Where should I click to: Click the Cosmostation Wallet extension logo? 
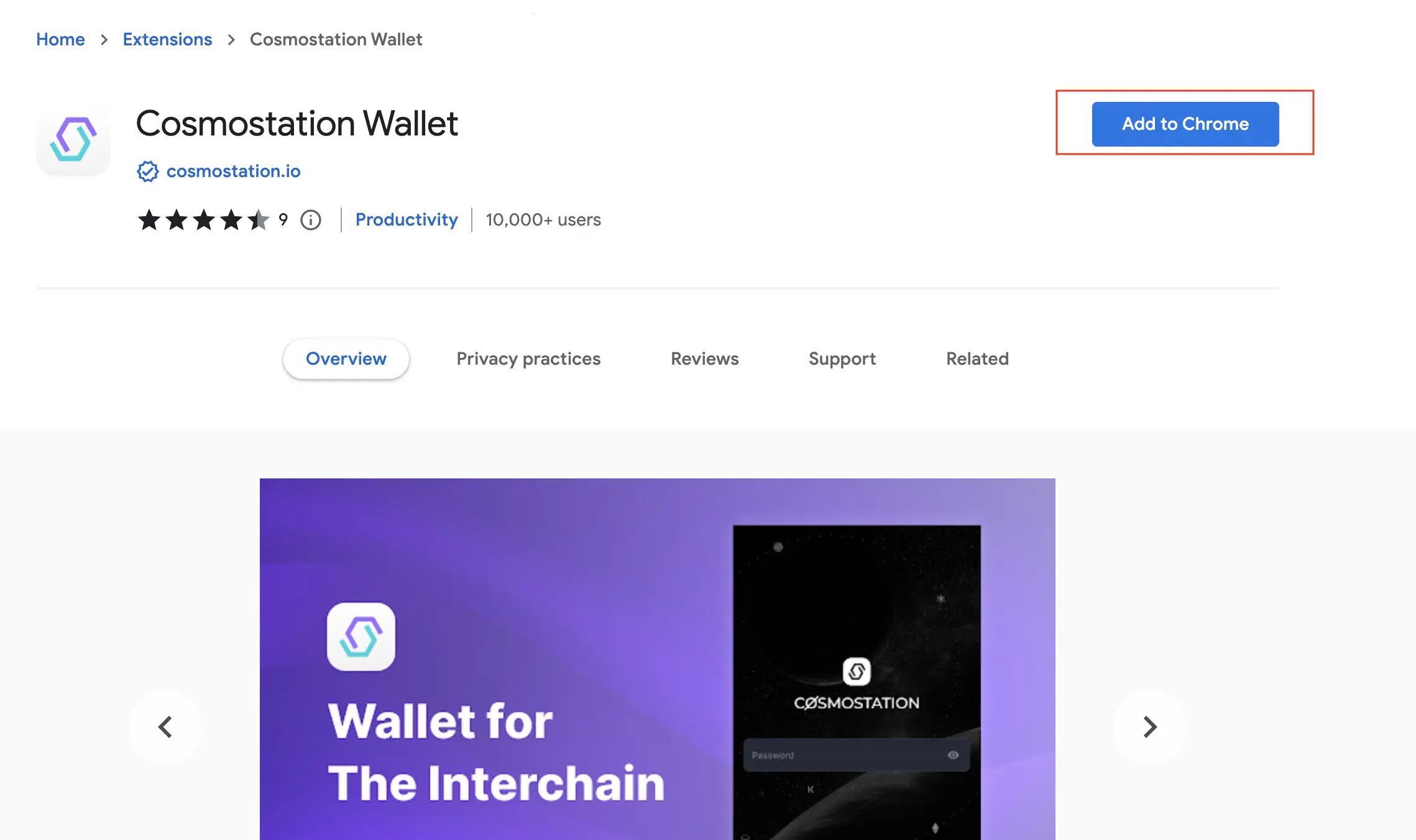[73, 140]
